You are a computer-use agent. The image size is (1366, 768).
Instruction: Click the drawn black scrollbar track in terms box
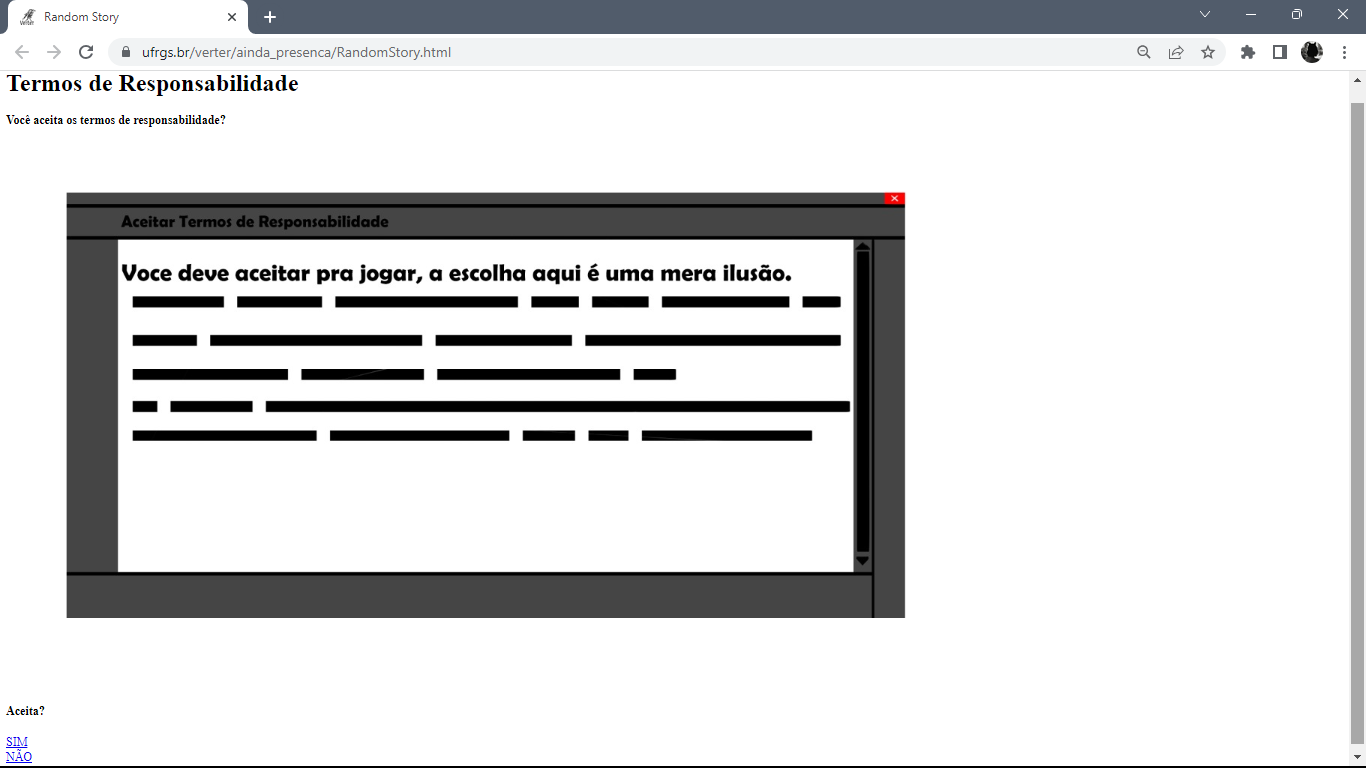click(x=863, y=402)
